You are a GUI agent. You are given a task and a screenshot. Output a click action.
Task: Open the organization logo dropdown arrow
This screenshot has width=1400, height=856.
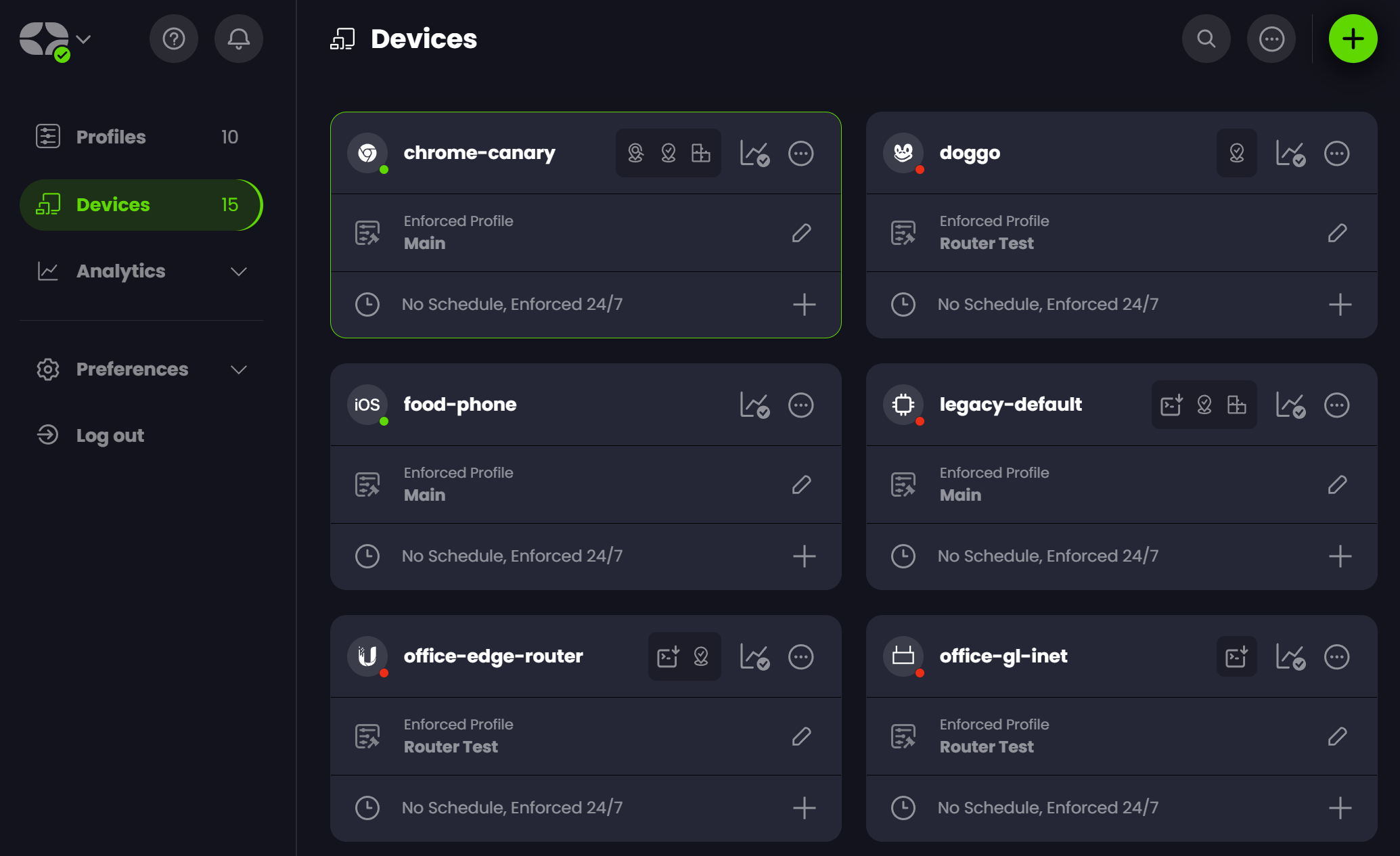[84, 39]
